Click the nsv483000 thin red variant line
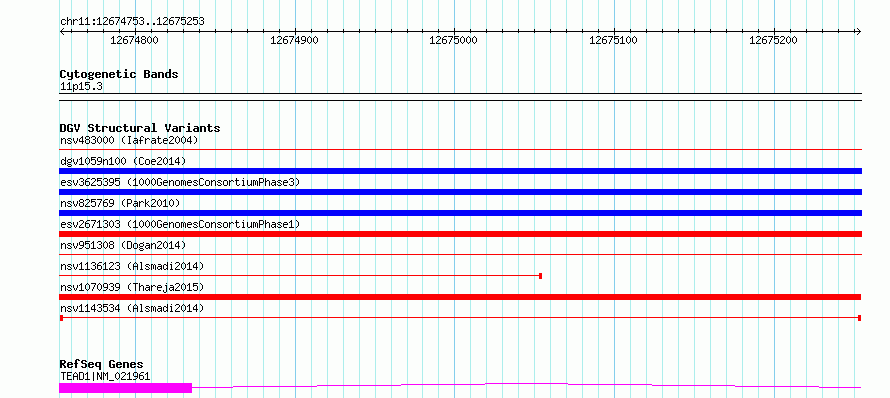Viewport: 890px width, 398px height. [x=460, y=150]
